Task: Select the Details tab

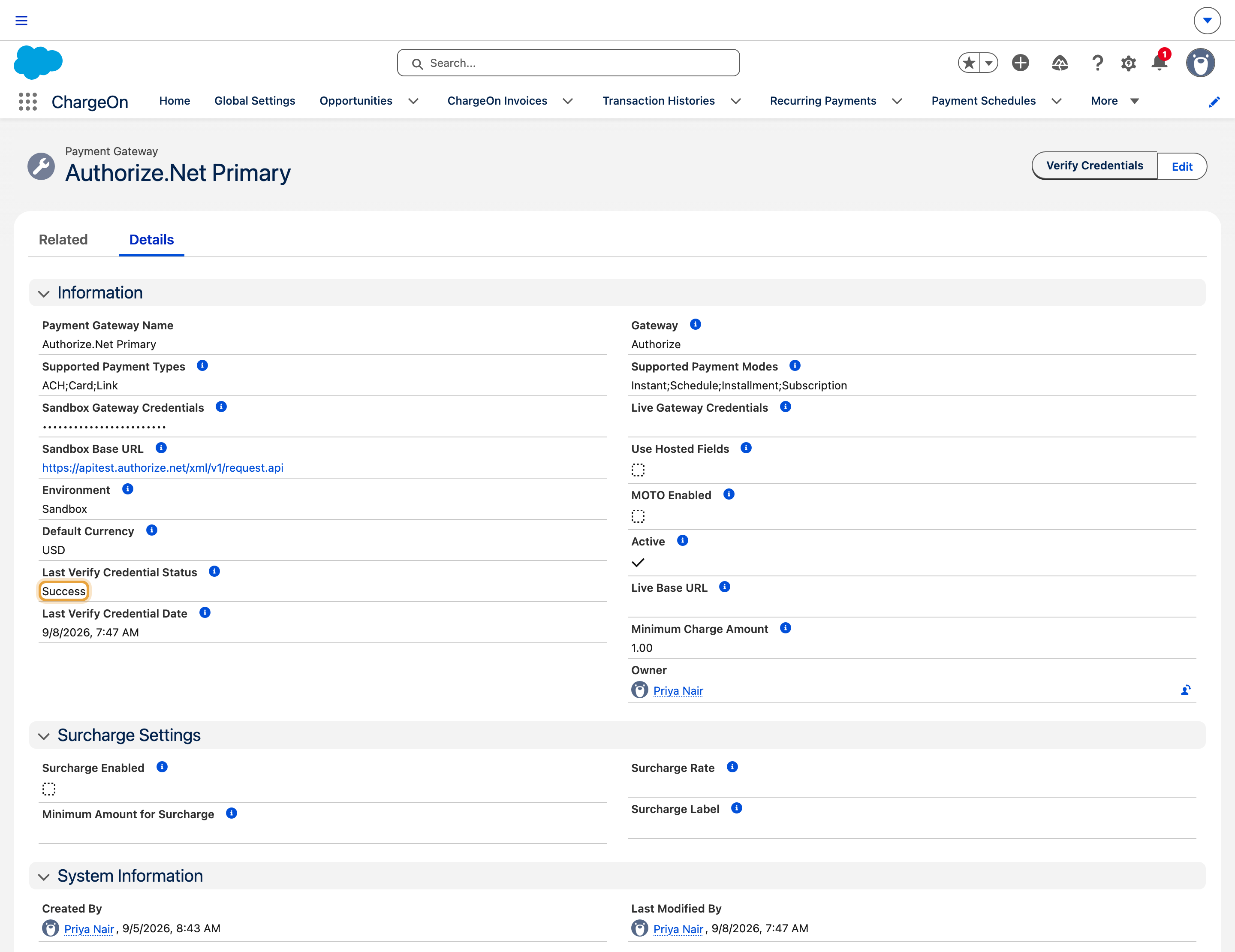Action: [151, 240]
